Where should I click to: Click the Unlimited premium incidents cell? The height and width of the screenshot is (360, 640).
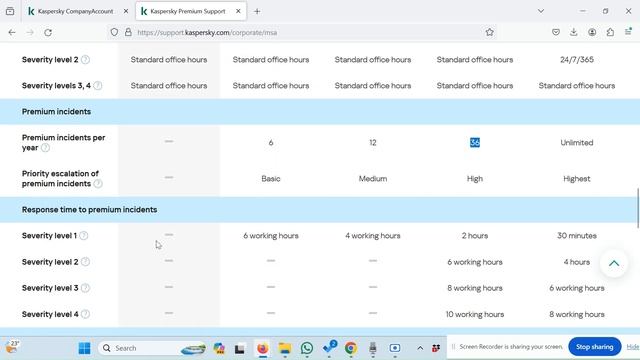coord(577,142)
